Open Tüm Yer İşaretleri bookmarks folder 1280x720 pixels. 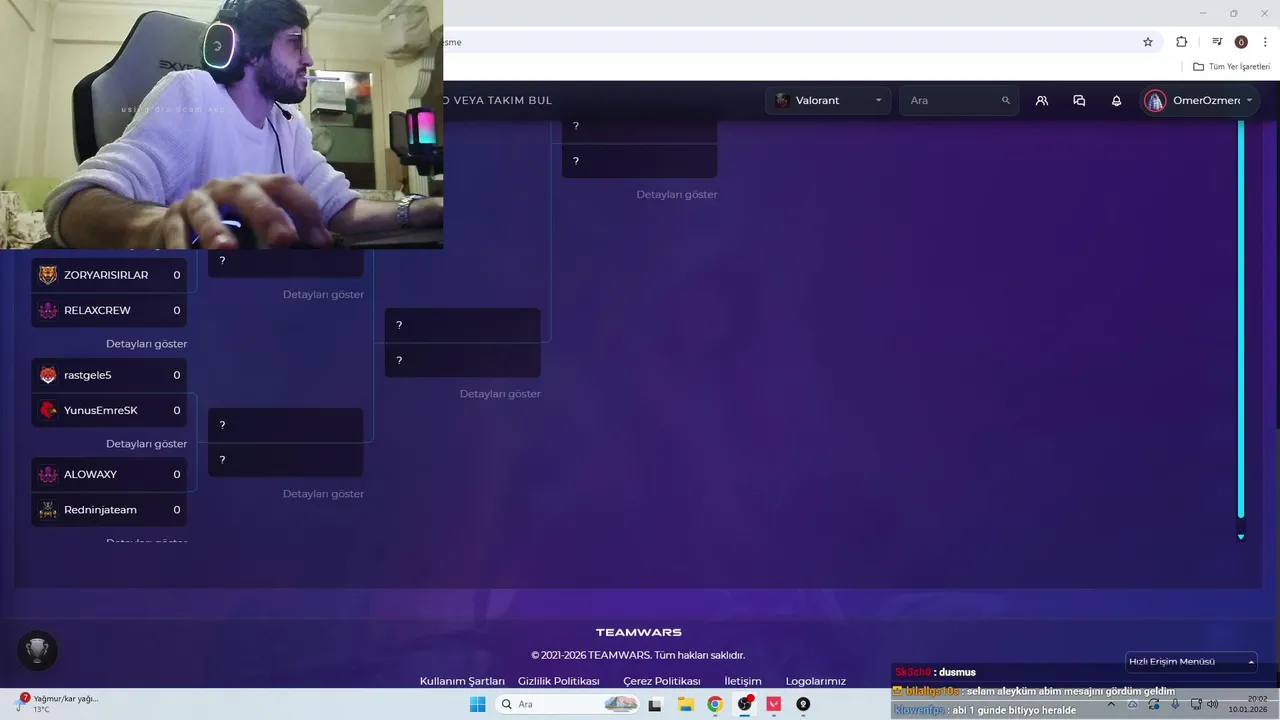coord(1231,67)
